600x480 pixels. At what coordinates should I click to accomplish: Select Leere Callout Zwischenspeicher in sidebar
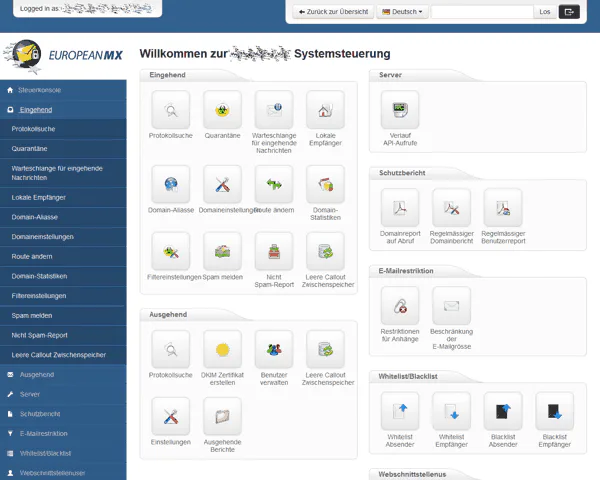(x=63, y=355)
